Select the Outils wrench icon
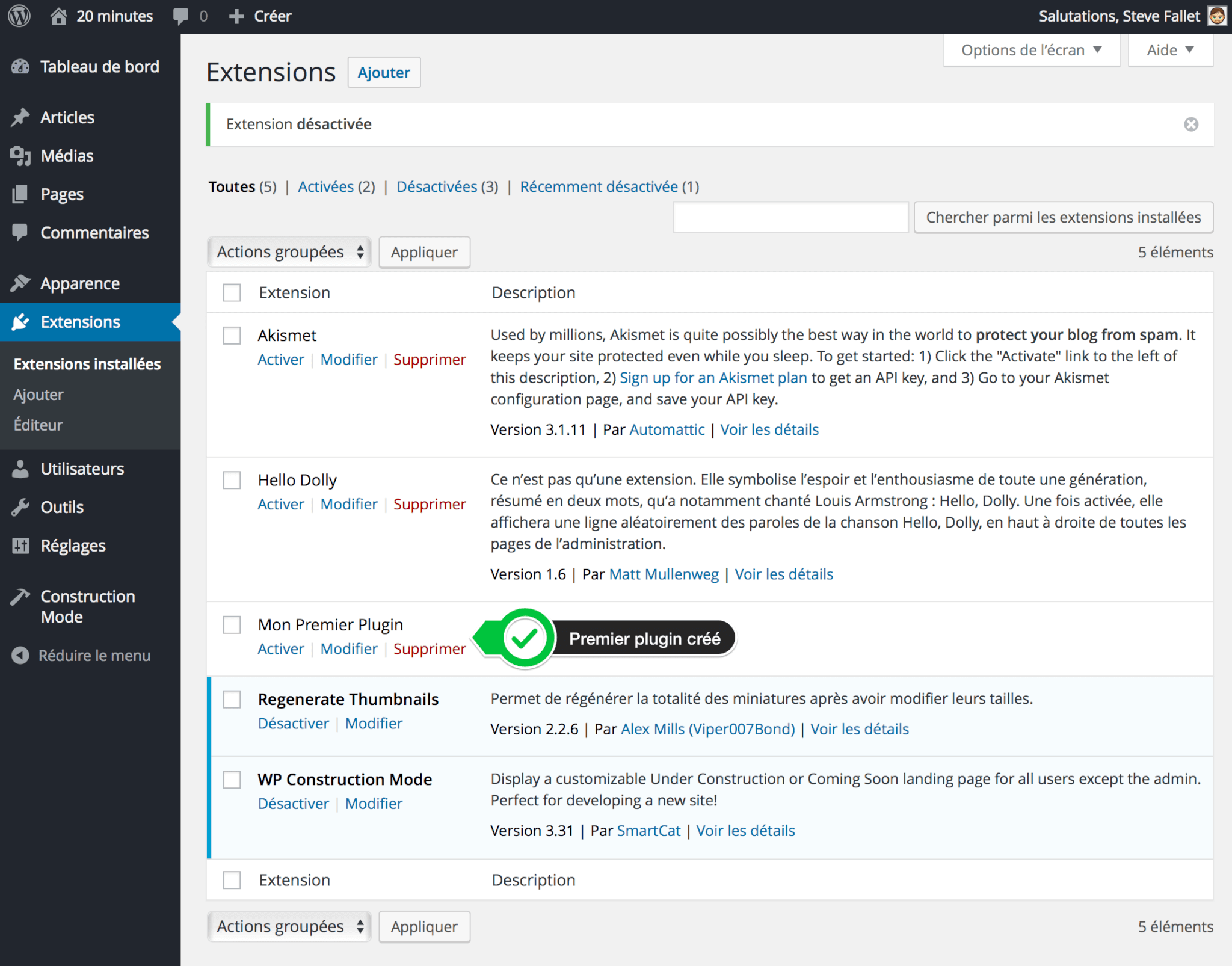 (x=20, y=507)
